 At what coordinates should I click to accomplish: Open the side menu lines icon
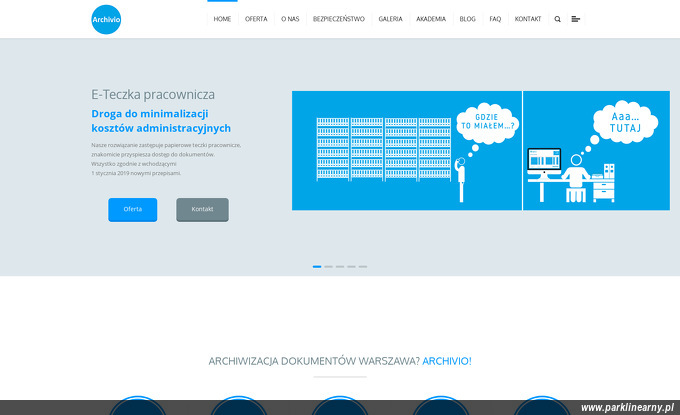click(575, 19)
